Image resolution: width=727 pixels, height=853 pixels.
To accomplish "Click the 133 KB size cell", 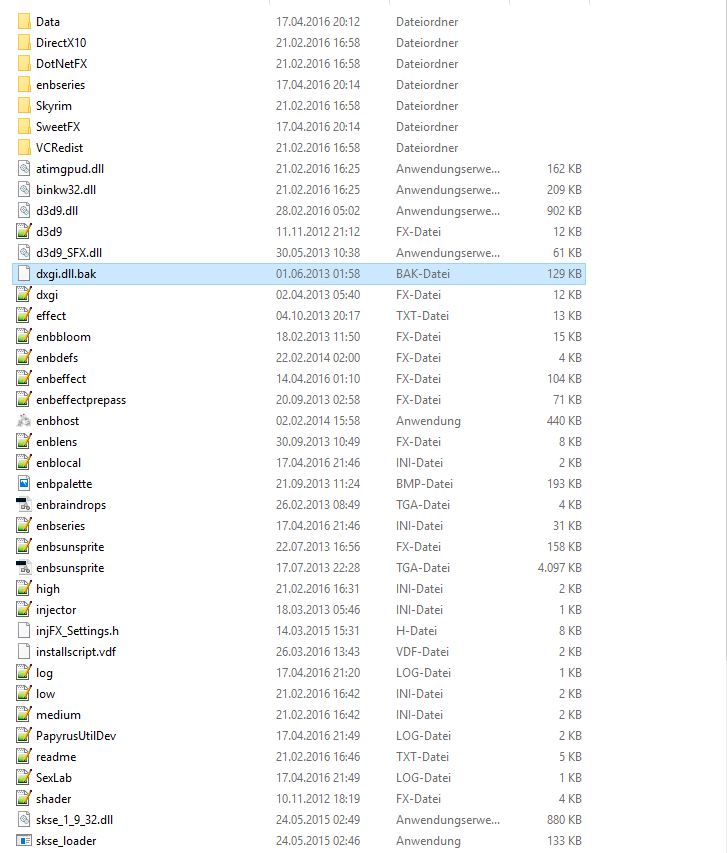I will (564, 840).
